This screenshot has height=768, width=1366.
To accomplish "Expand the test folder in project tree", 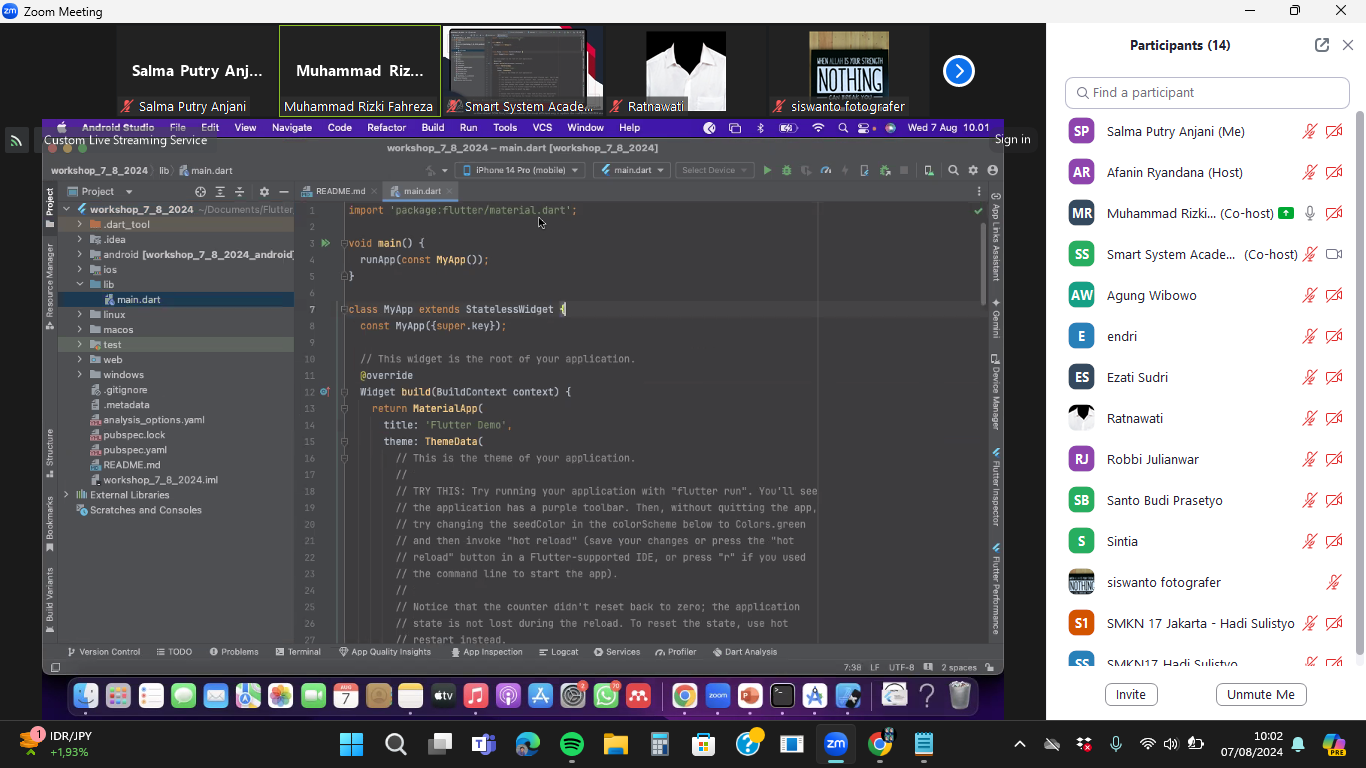I will click(x=80, y=344).
